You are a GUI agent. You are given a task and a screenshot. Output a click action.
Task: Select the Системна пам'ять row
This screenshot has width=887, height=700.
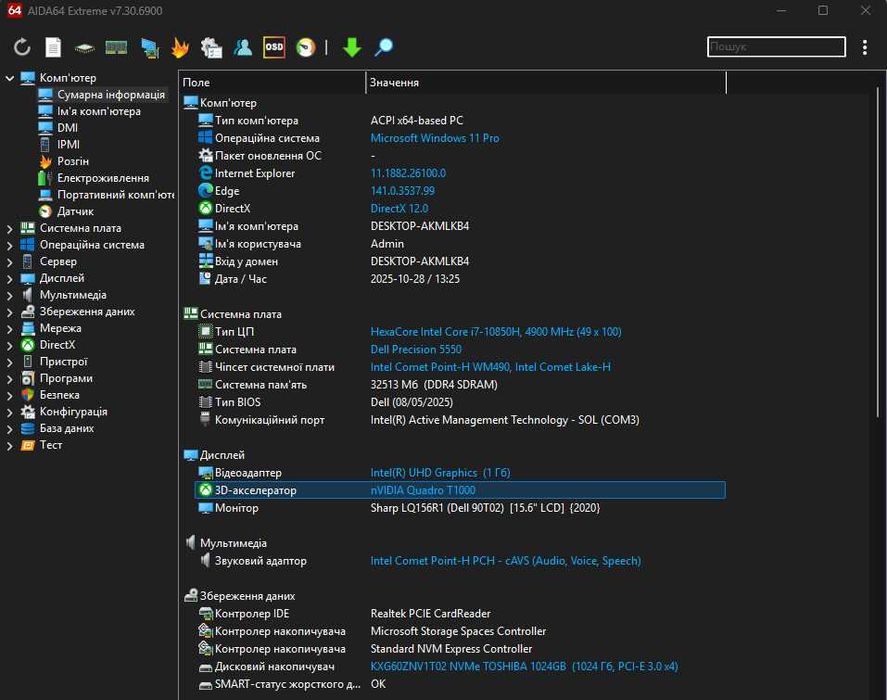[x=460, y=384]
